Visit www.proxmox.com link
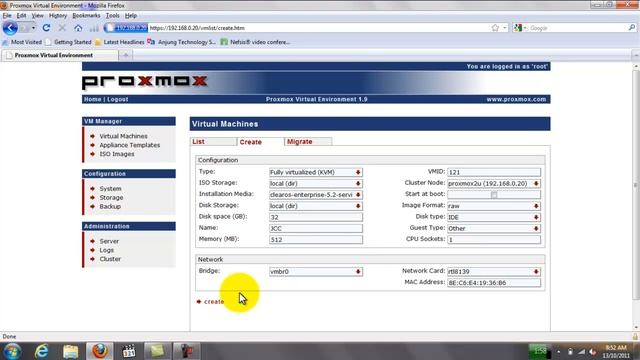The height and width of the screenshot is (360, 640). point(516,99)
